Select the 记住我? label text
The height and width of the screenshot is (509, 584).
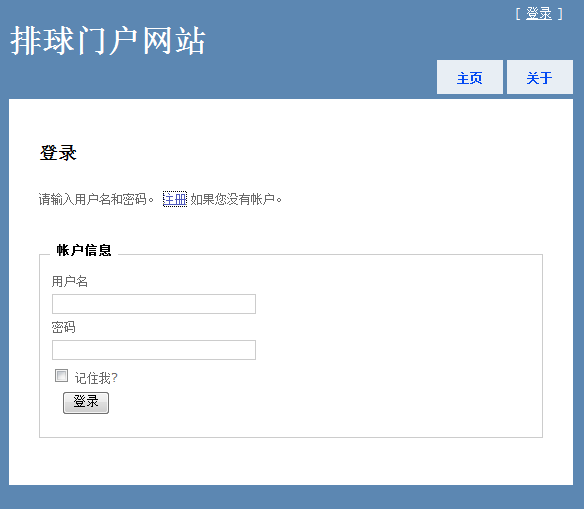pos(96,378)
